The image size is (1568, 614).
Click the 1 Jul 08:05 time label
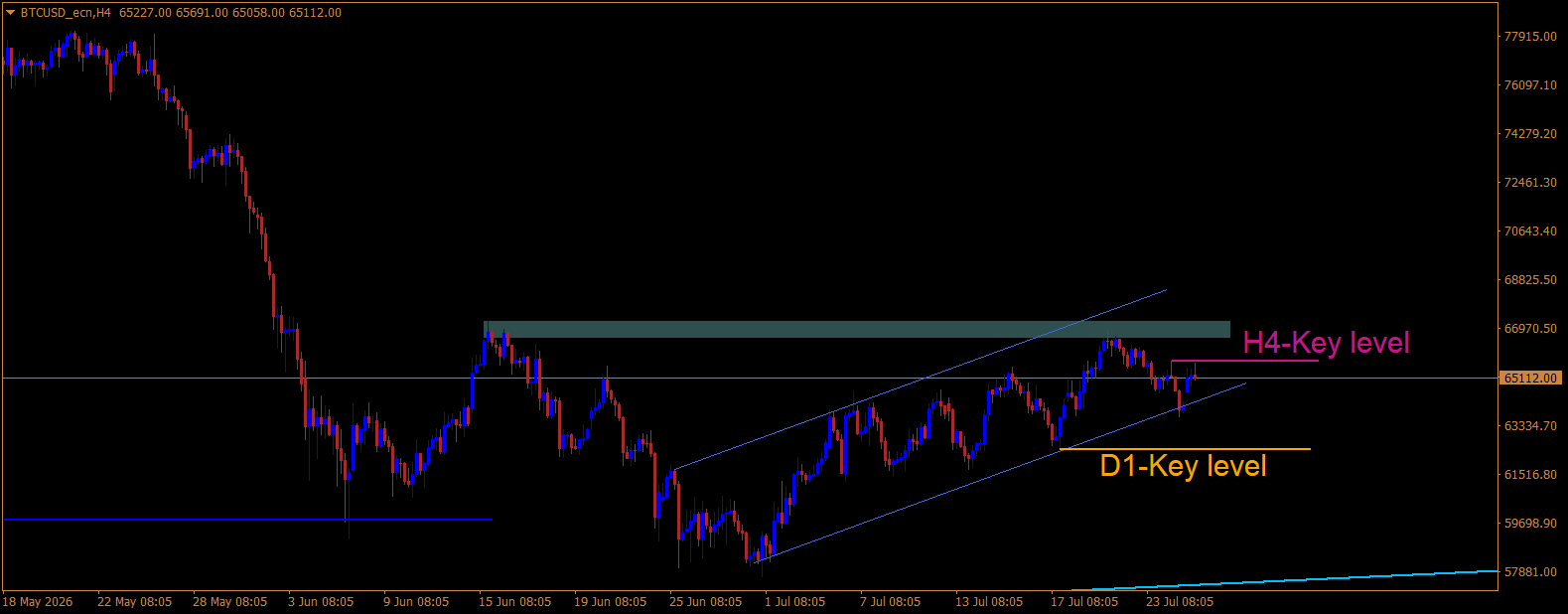tap(794, 601)
